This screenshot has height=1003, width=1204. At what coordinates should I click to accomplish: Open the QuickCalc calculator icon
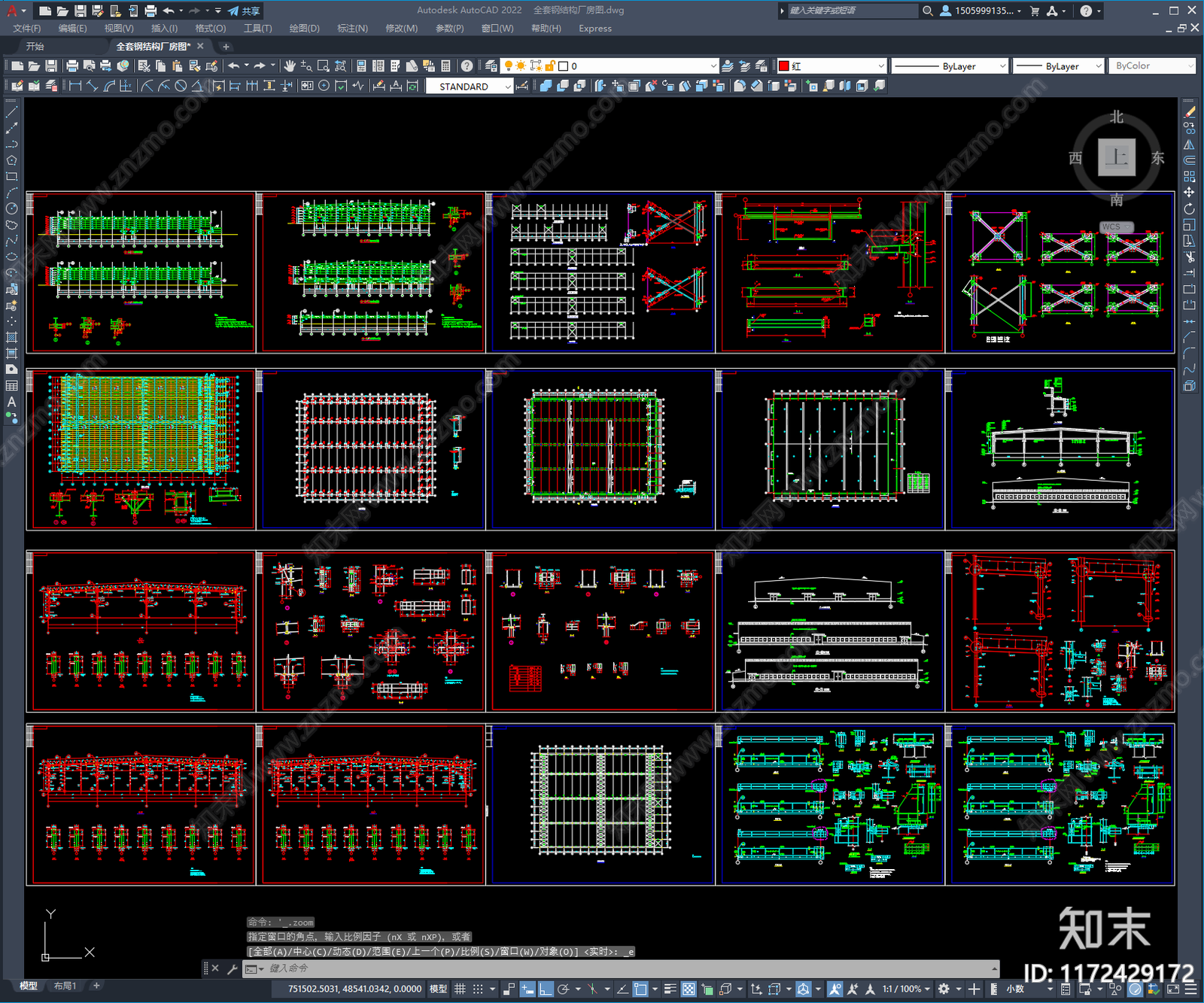point(445,66)
